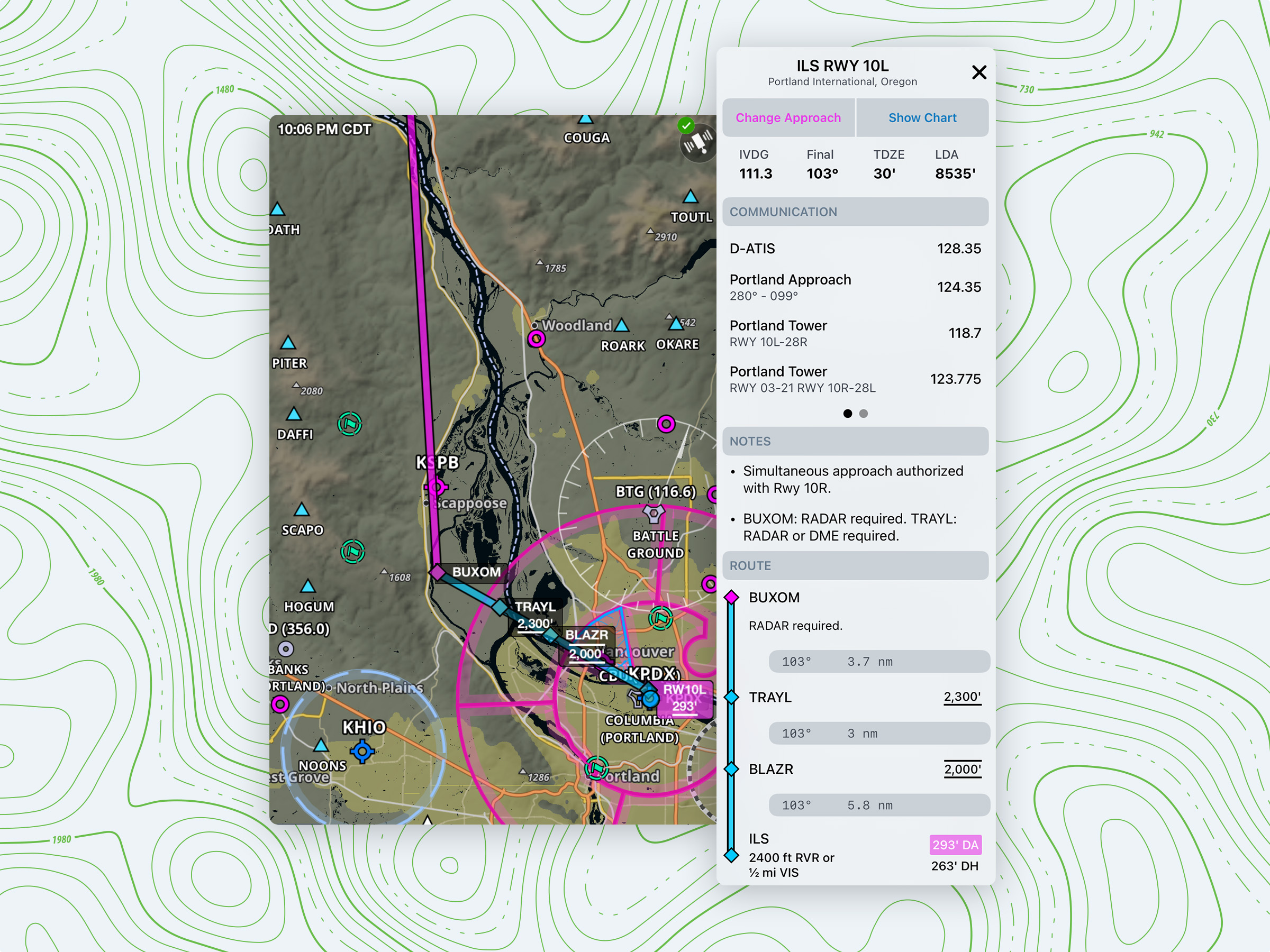Tap the IVDG 111.3 localizer frequency
The image size is (1270, 952).
(756, 164)
